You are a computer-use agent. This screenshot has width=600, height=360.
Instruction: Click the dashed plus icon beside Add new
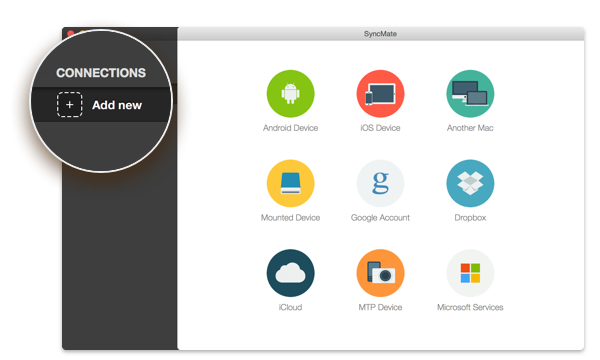point(70,104)
